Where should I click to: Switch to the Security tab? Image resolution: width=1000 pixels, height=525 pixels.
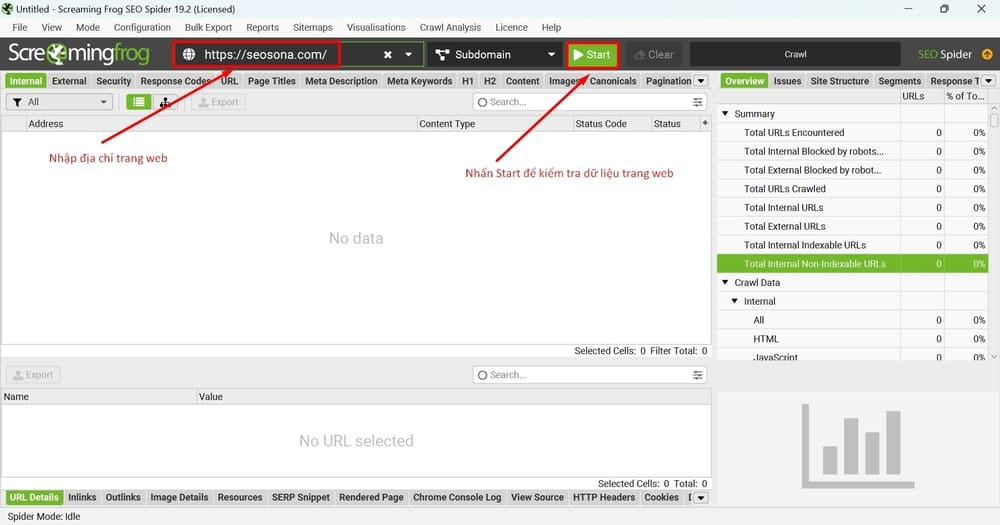pyautogui.click(x=114, y=81)
